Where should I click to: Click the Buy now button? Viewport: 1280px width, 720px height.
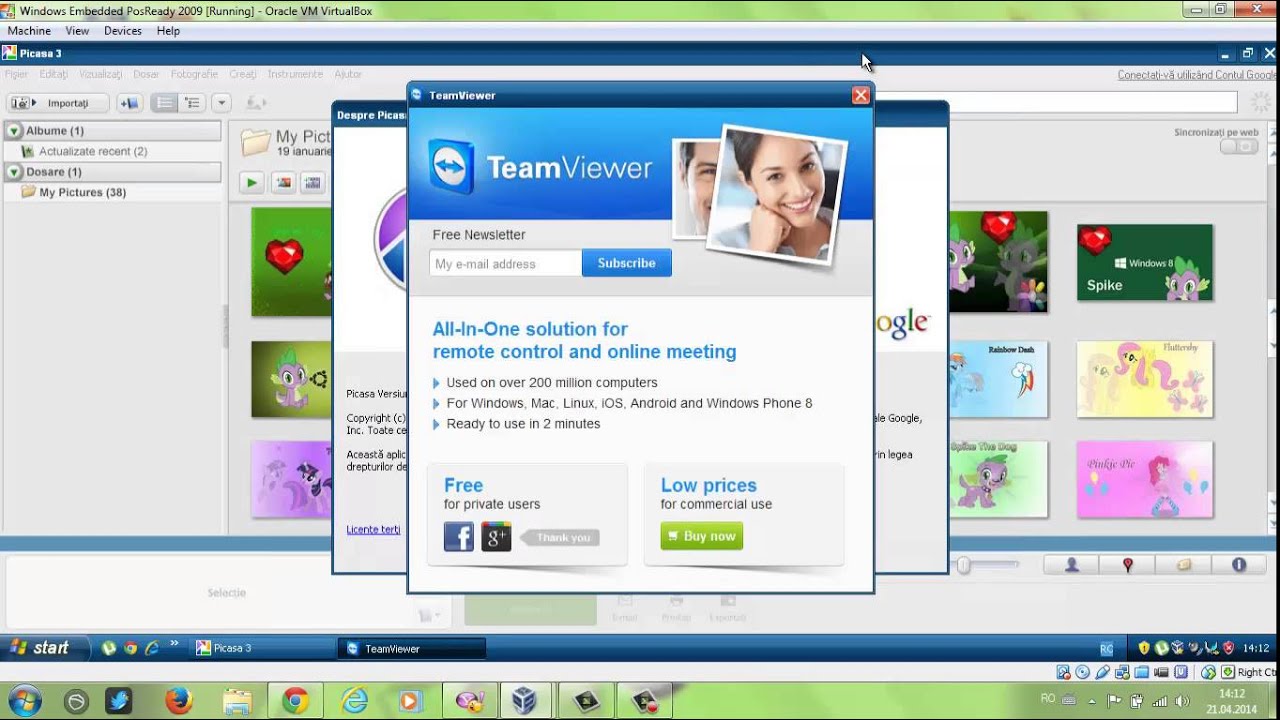(x=701, y=536)
